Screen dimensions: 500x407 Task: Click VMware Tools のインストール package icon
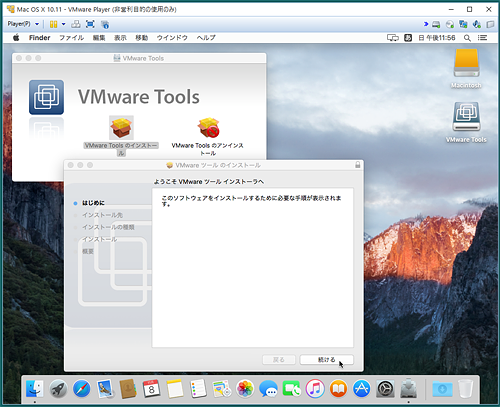coord(121,128)
